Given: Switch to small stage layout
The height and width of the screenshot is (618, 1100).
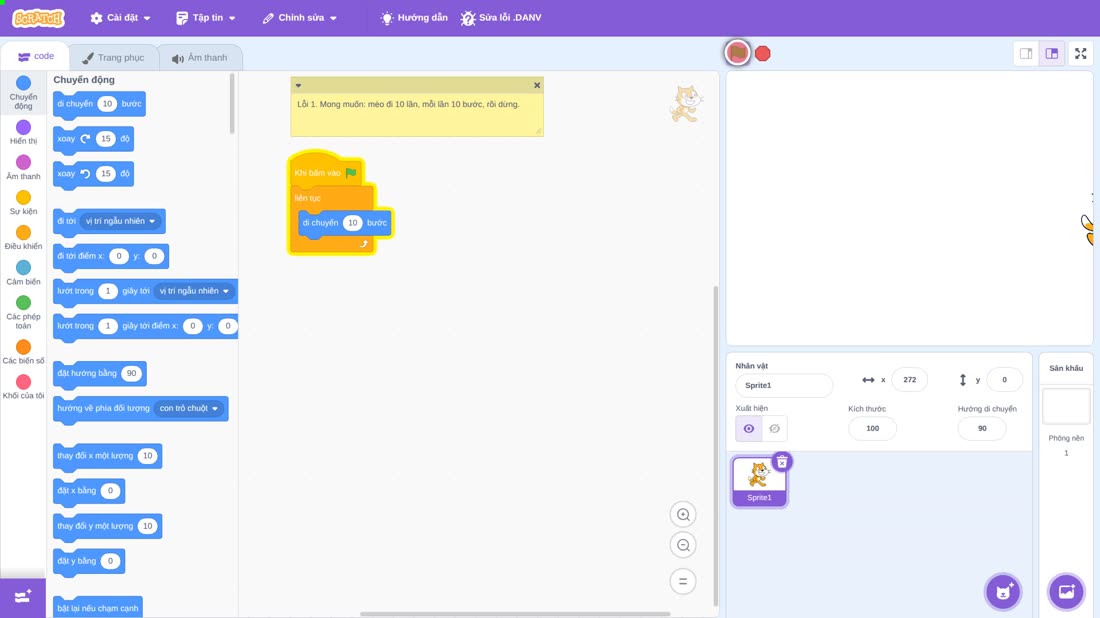Looking at the screenshot, I should pyautogui.click(x=1026, y=53).
